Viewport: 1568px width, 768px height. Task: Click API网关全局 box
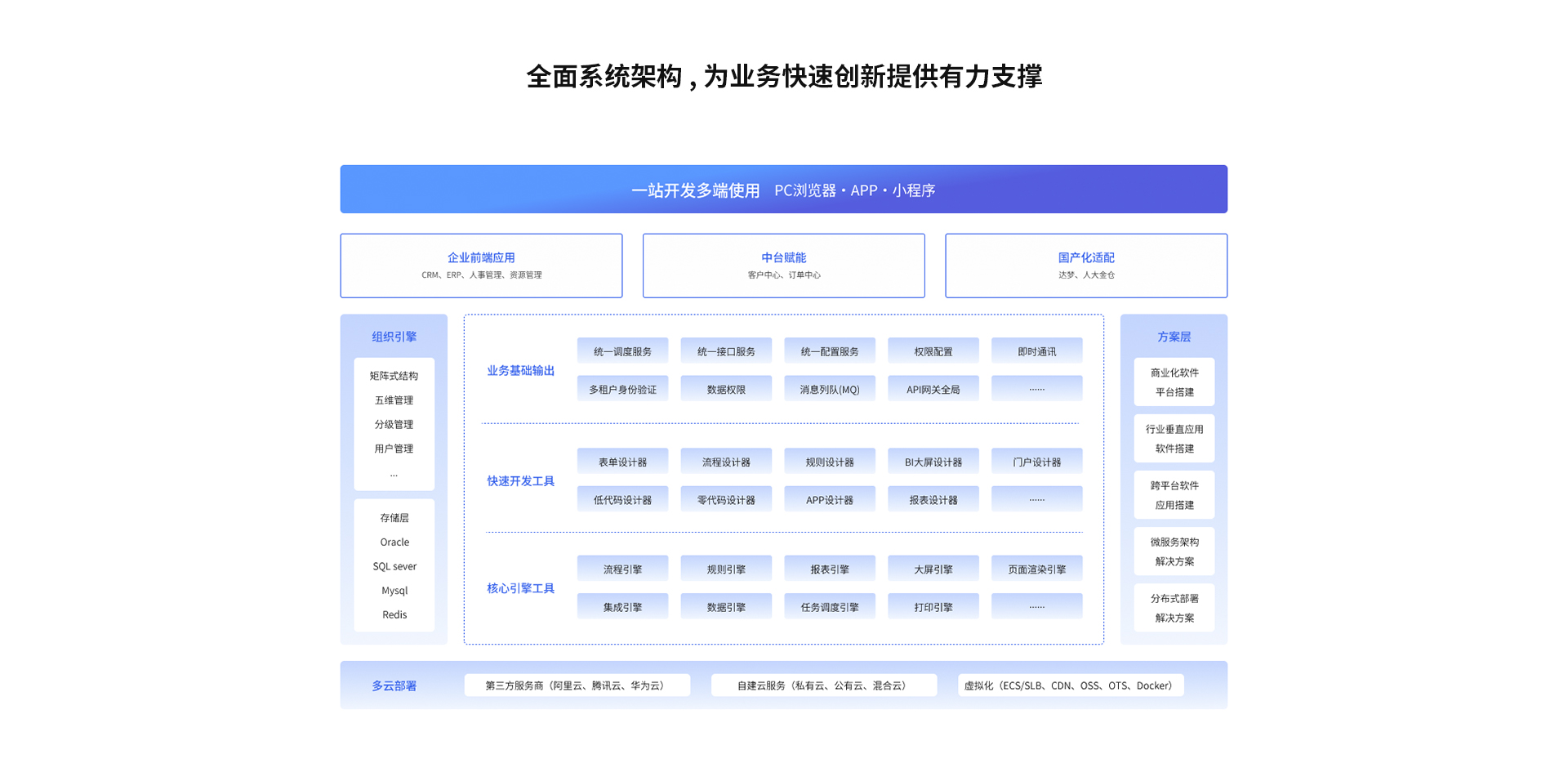coord(933,389)
